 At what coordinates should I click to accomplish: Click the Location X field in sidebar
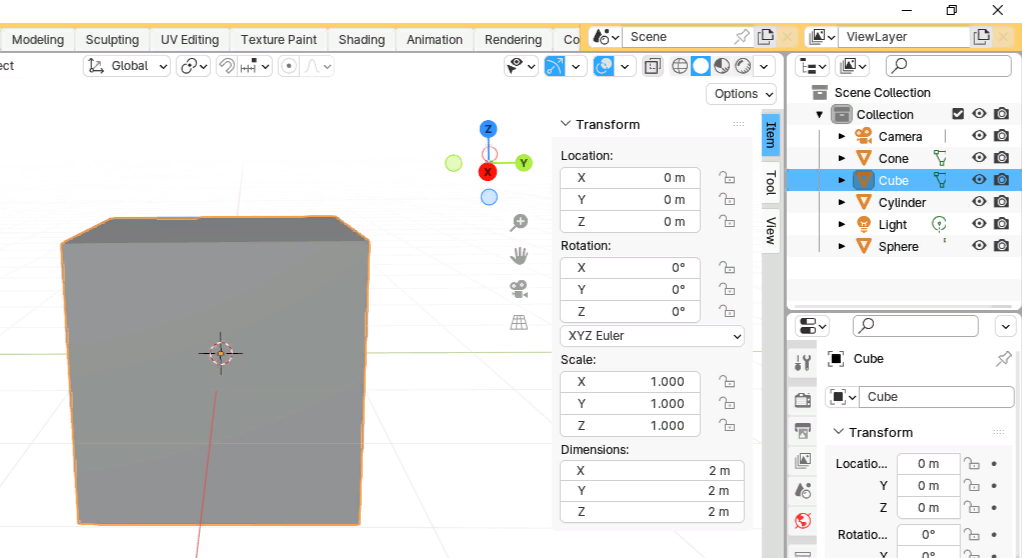point(630,178)
